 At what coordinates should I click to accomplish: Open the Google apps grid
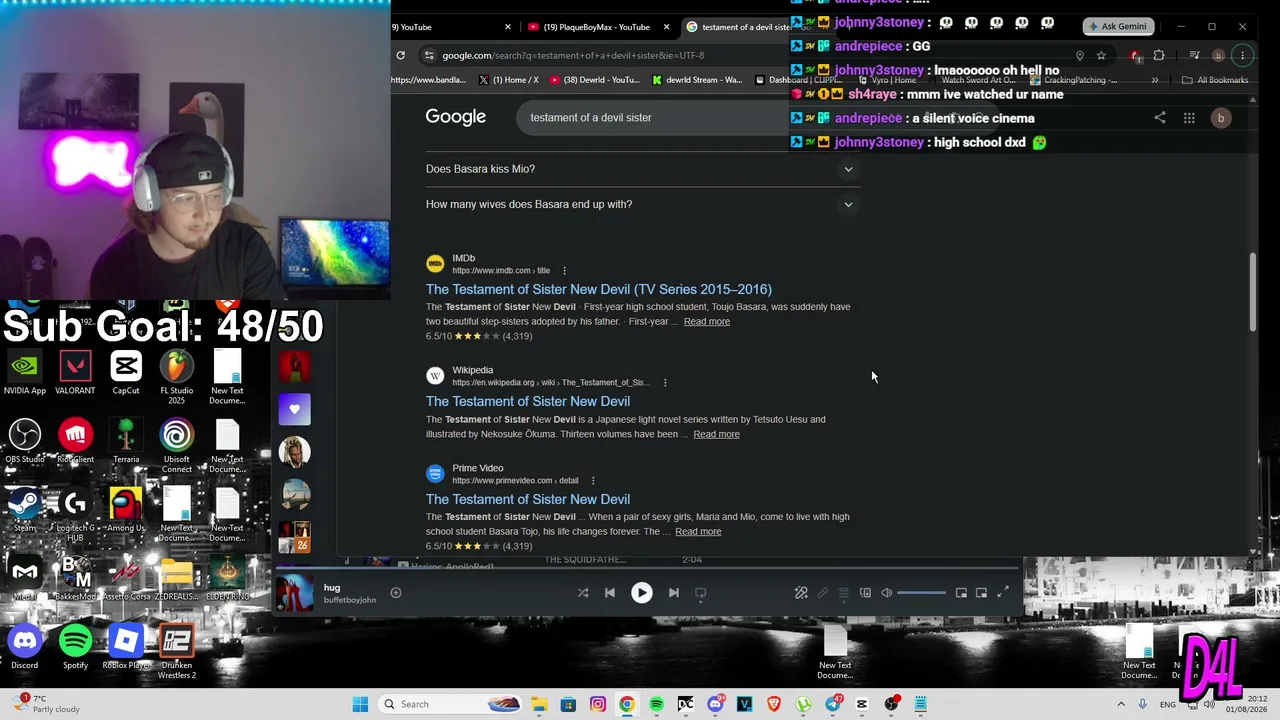[x=1189, y=118]
